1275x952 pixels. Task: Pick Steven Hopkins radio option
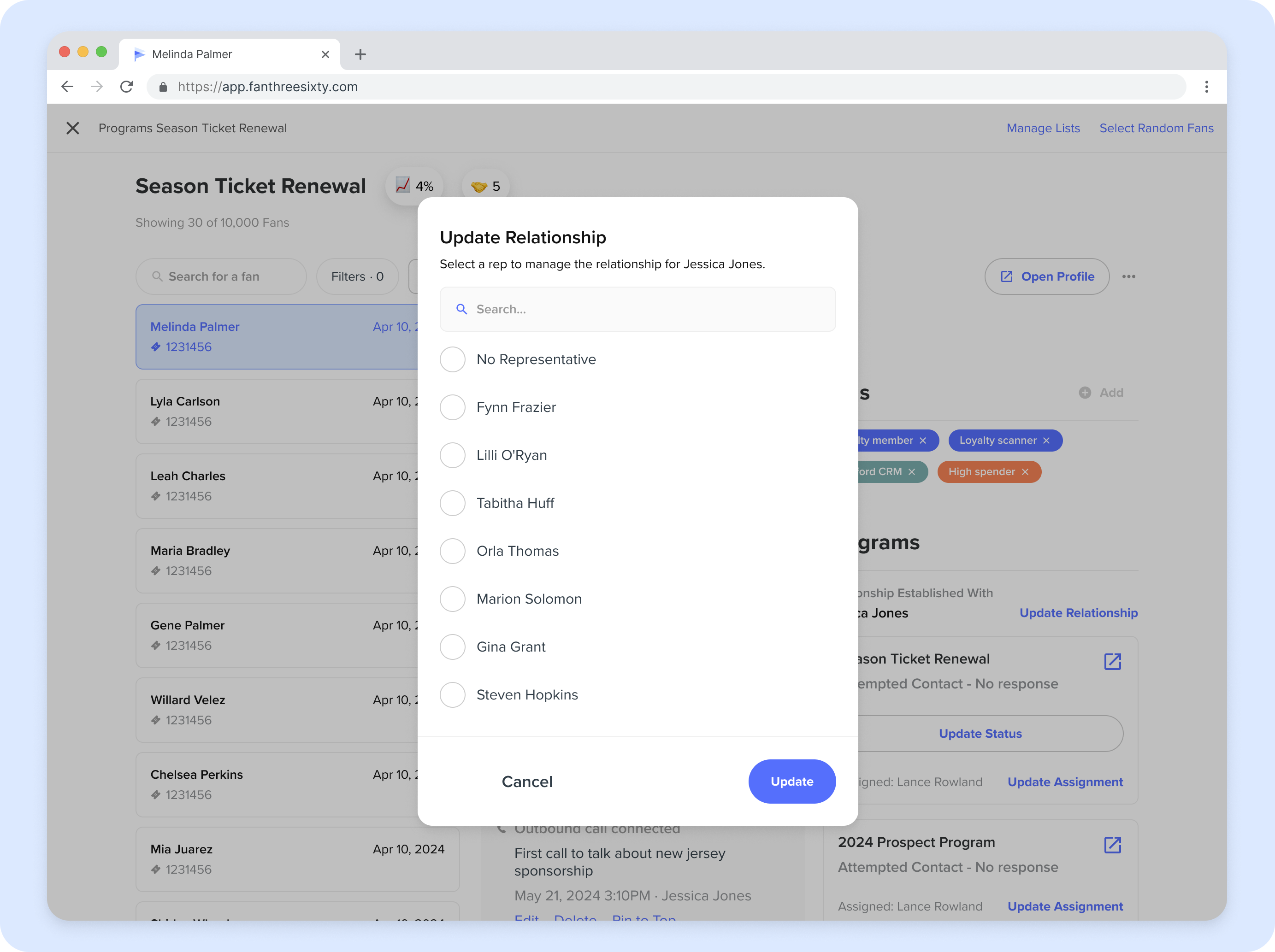tap(453, 695)
